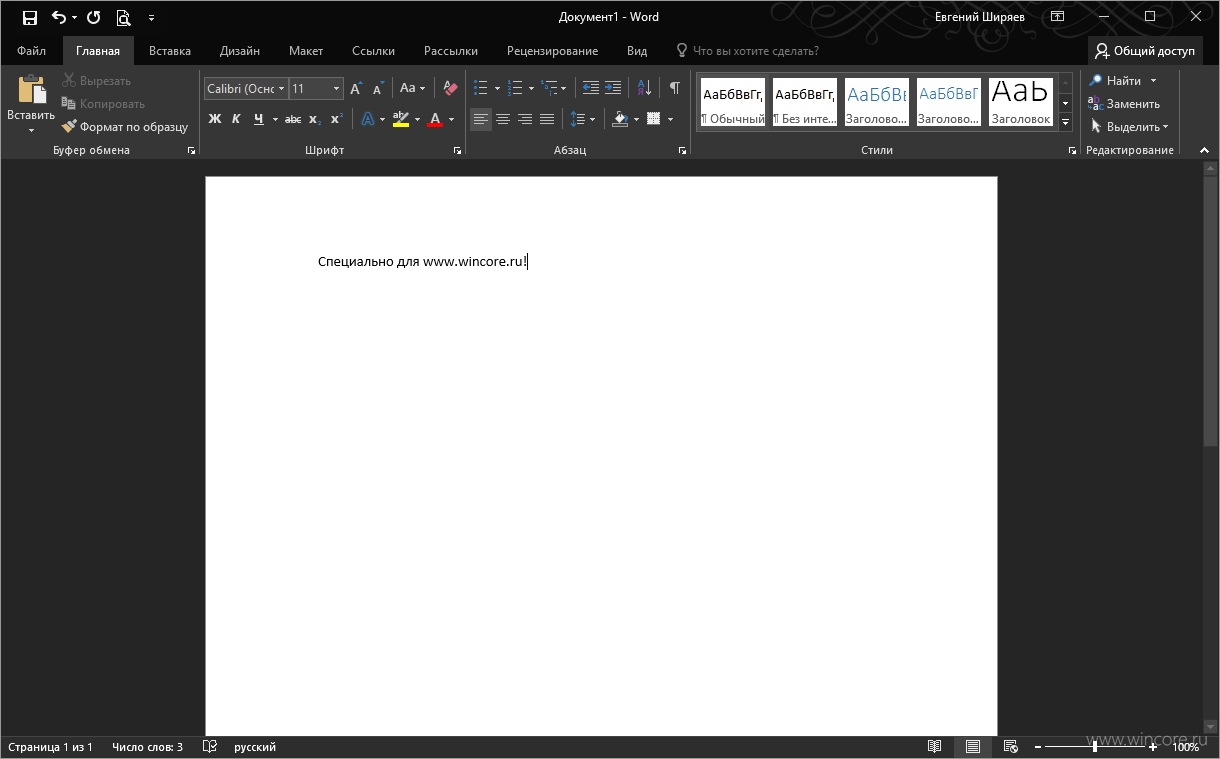Open the Ссылки ribbon tab
Viewport: 1220px width, 759px height.
pos(373,51)
